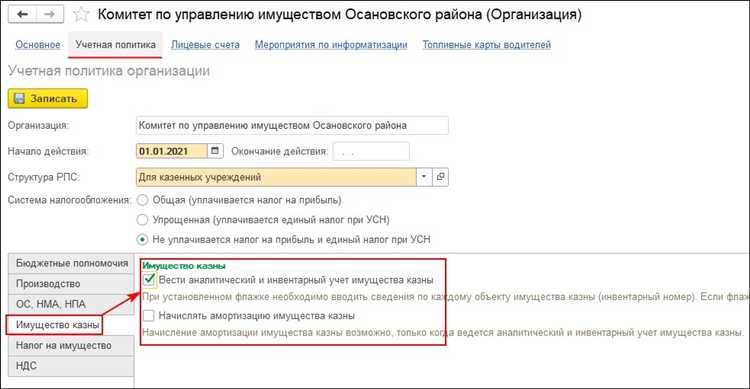The width and height of the screenshot is (750, 389).
Task: Open the Бюджетные полномочия section
Action: click(x=71, y=263)
